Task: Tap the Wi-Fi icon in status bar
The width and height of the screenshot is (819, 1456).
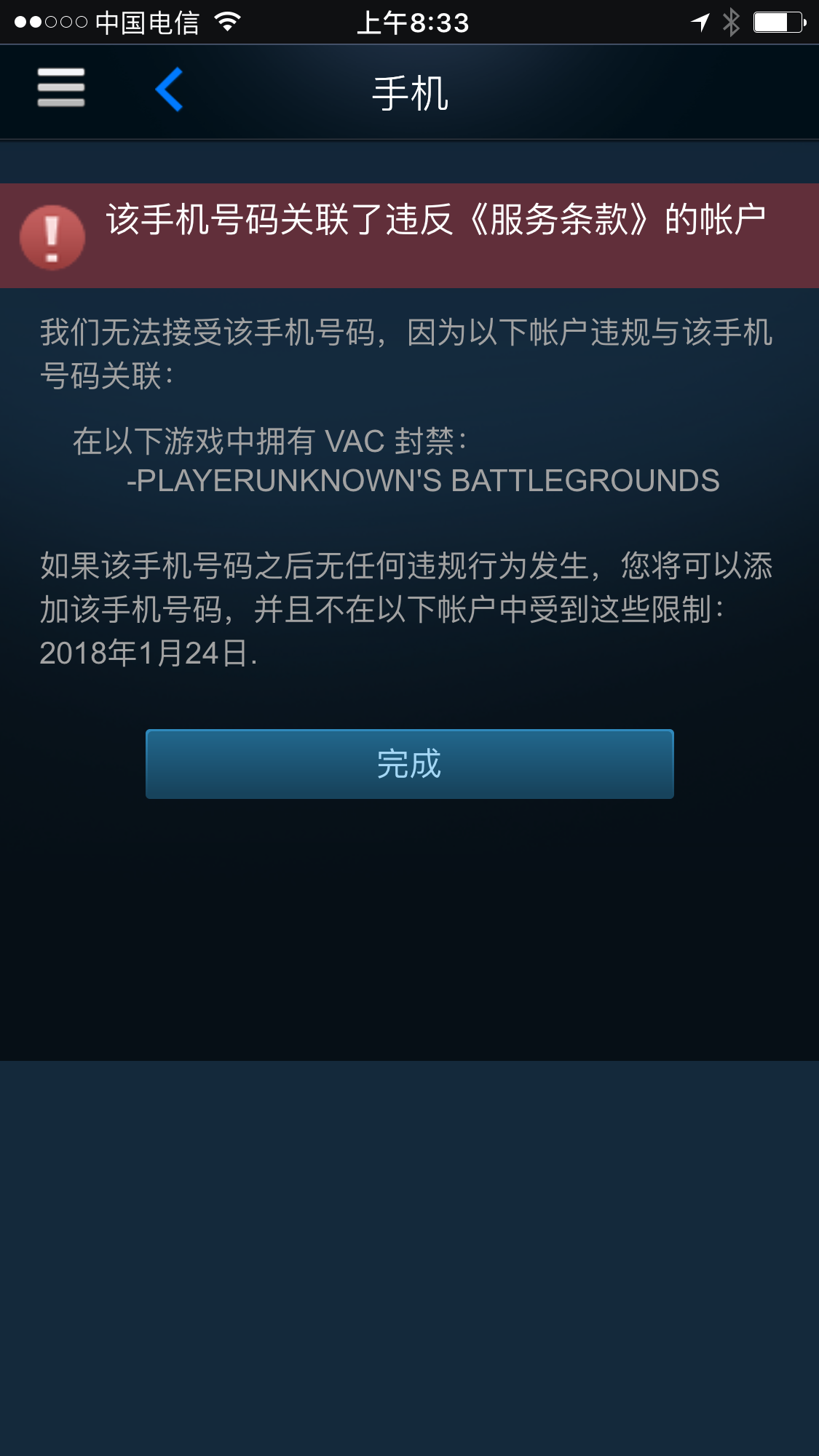Action: (228, 23)
